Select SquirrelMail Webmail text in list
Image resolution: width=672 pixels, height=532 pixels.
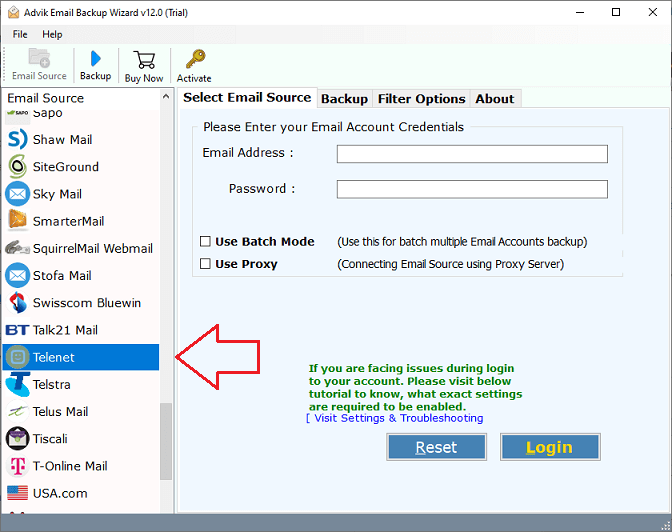93,249
